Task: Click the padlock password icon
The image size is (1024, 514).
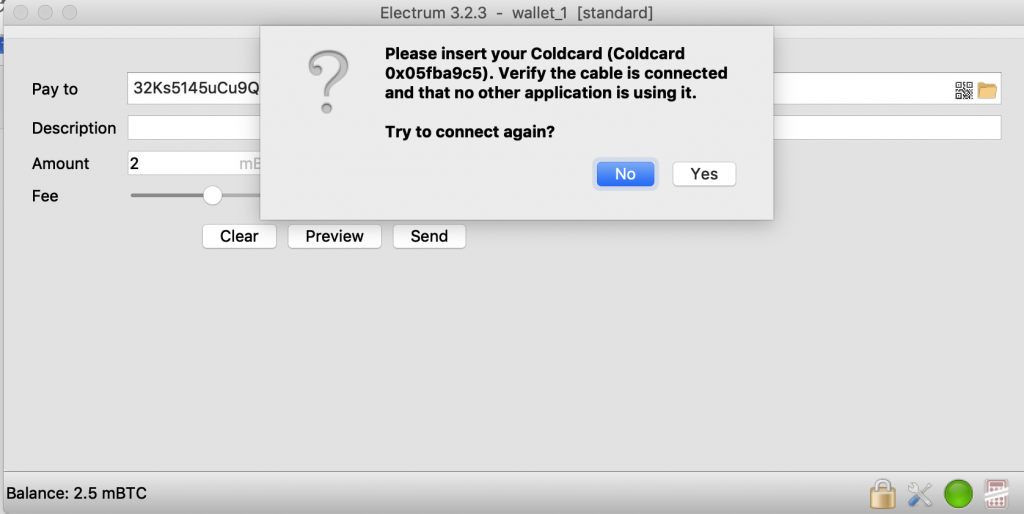Action: click(x=881, y=493)
